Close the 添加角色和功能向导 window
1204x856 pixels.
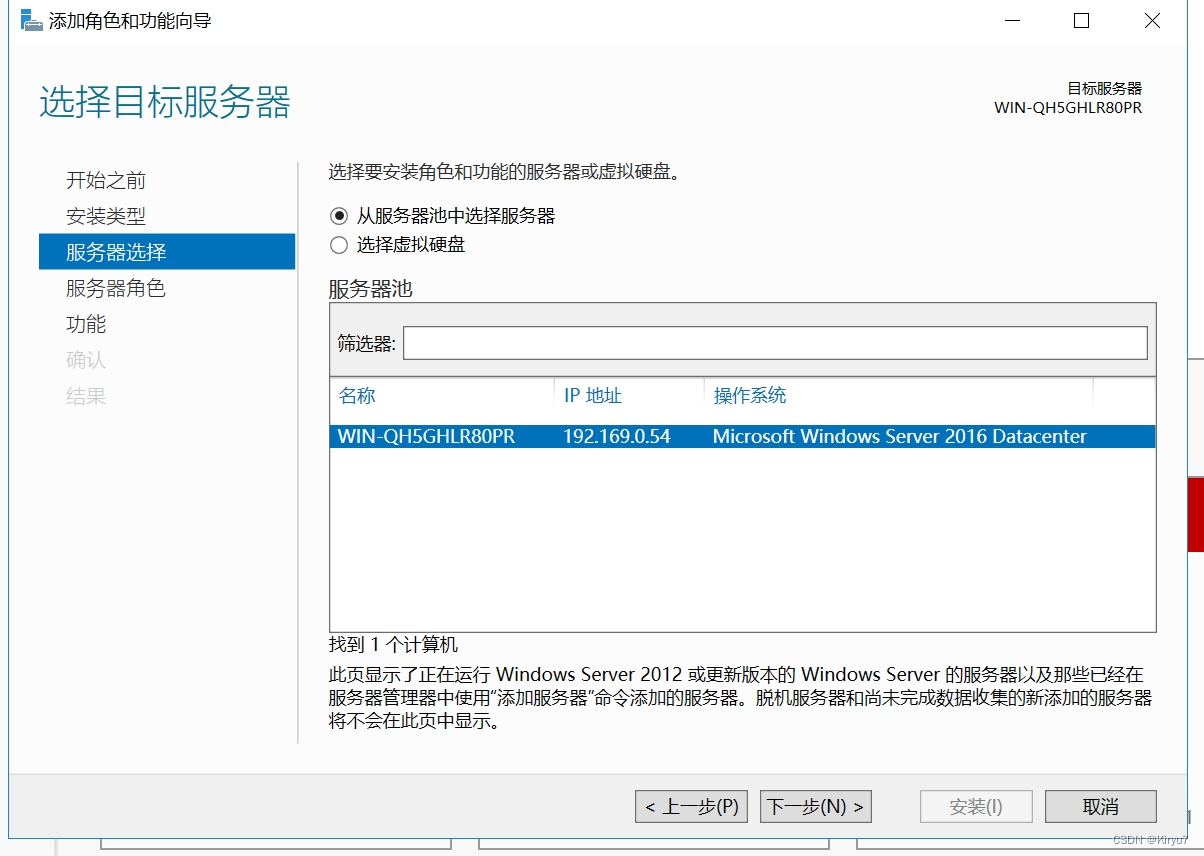pos(1152,21)
